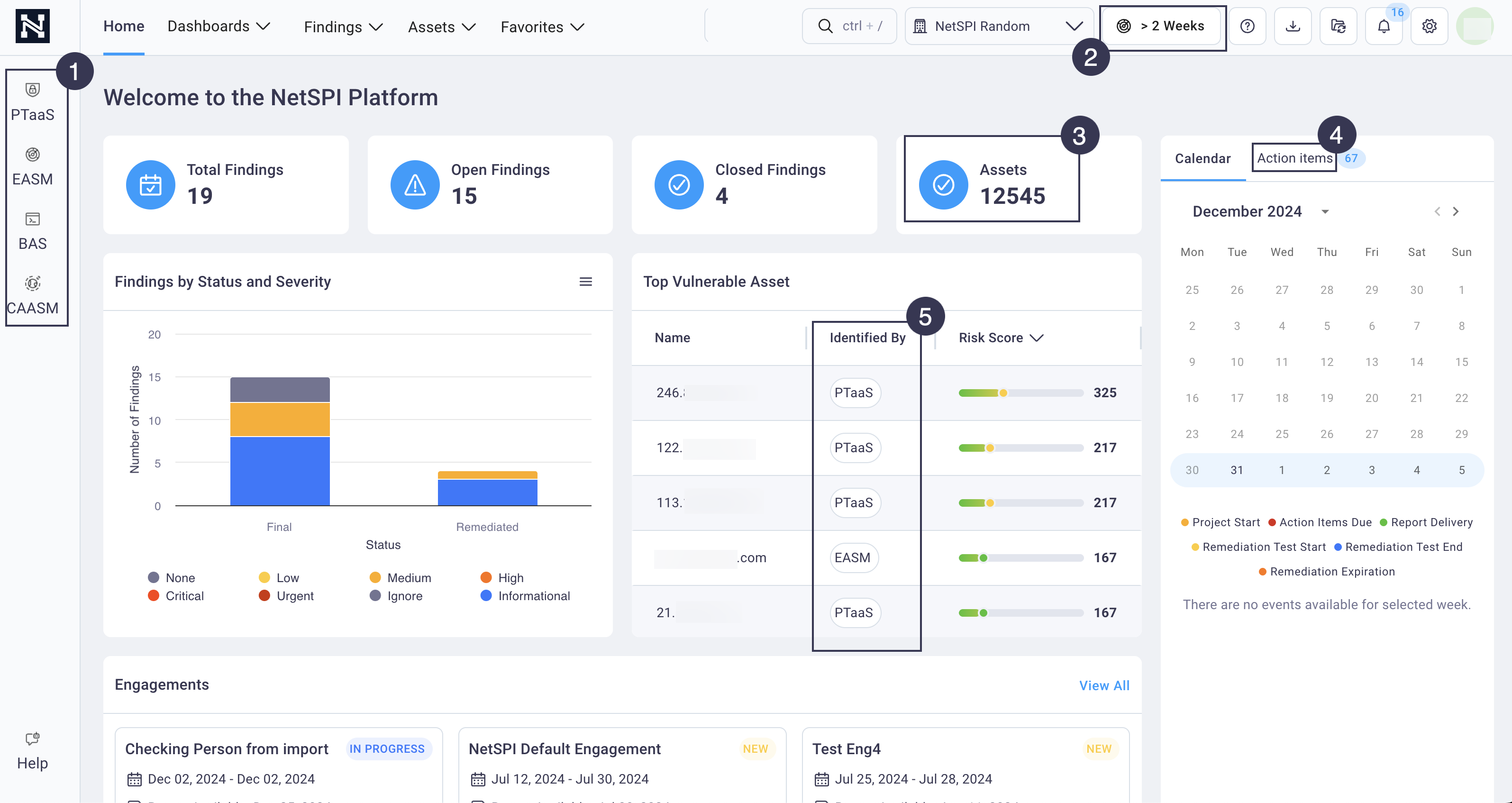Select December 31 in the calendar

click(1237, 470)
